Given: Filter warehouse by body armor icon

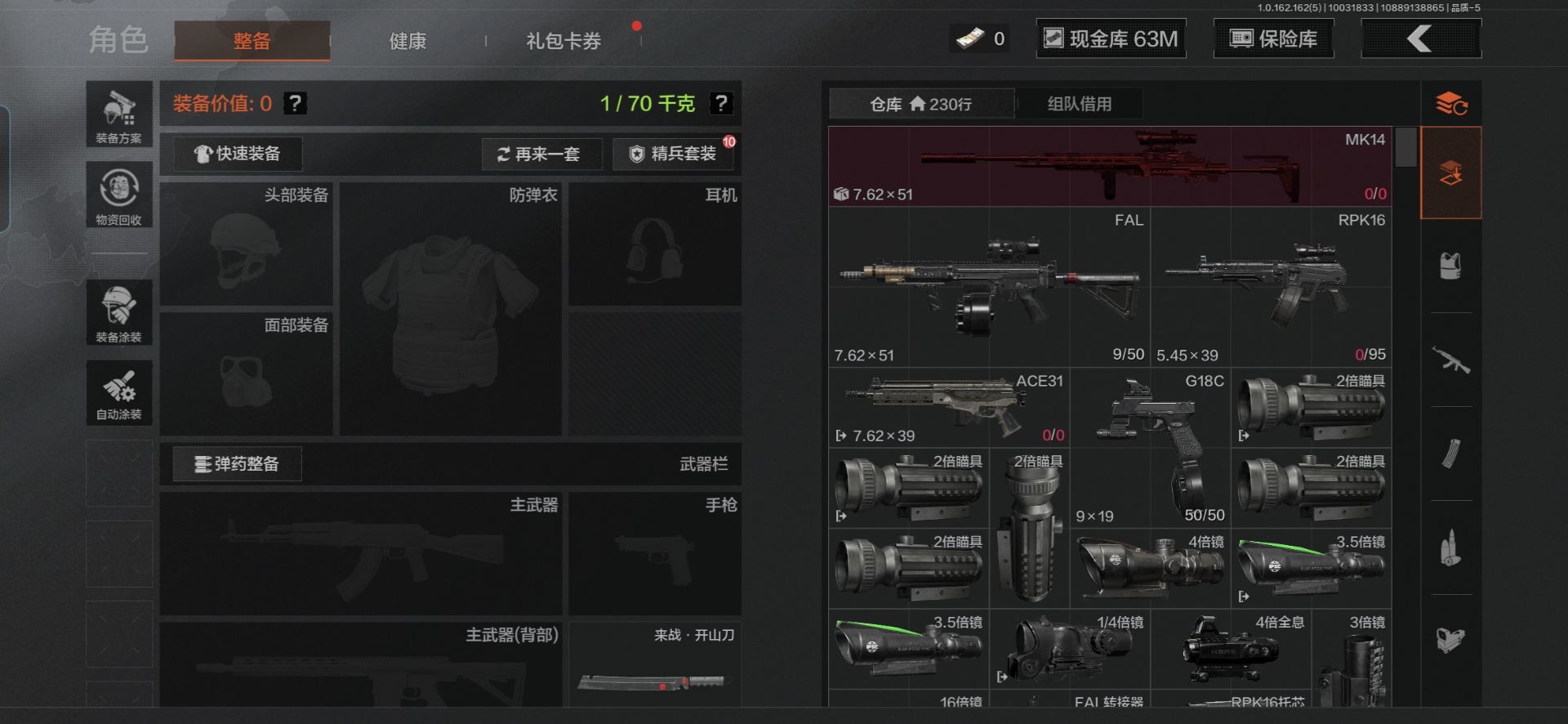Looking at the screenshot, I should click(x=1450, y=266).
